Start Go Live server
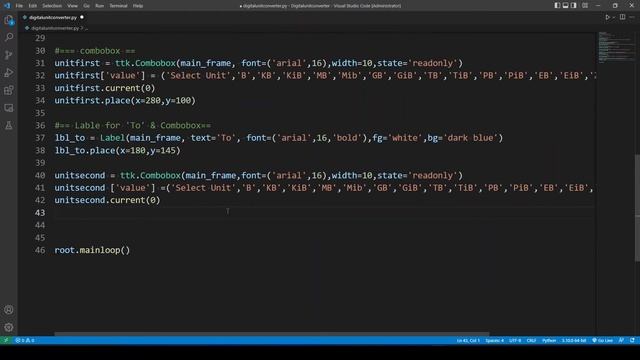Screen dimensions: 640x360 602,340
